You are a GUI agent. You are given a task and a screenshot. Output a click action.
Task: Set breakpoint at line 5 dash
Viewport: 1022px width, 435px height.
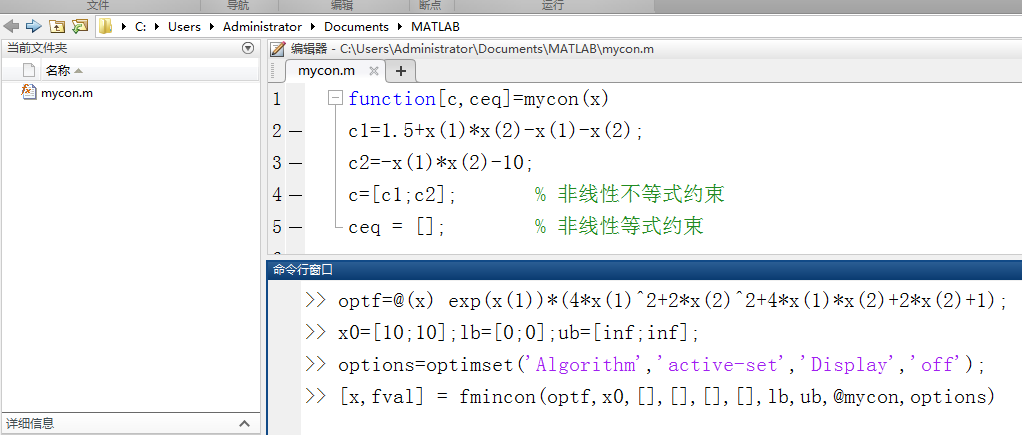point(295,228)
